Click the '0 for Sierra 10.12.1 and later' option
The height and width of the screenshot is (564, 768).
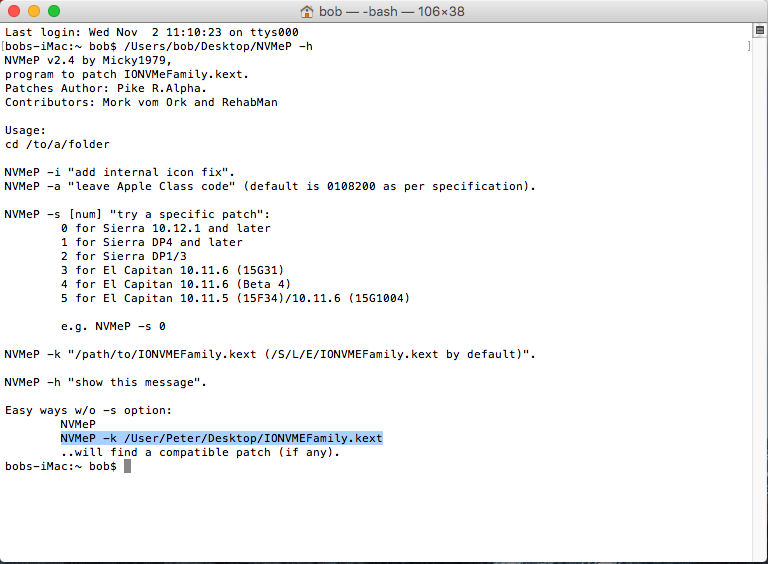165,228
